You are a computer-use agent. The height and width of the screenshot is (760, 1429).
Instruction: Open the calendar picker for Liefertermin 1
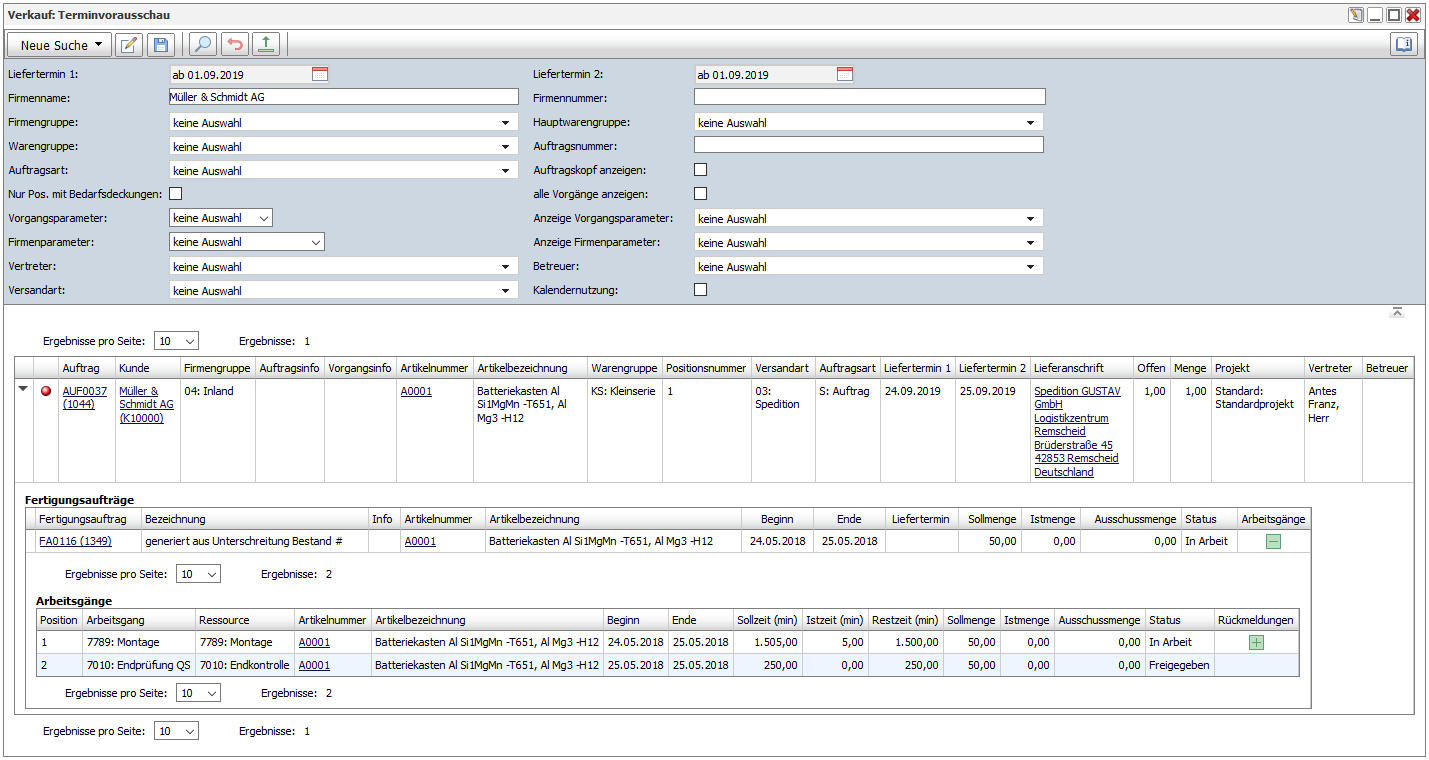pyautogui.click(x=320, y=74)
